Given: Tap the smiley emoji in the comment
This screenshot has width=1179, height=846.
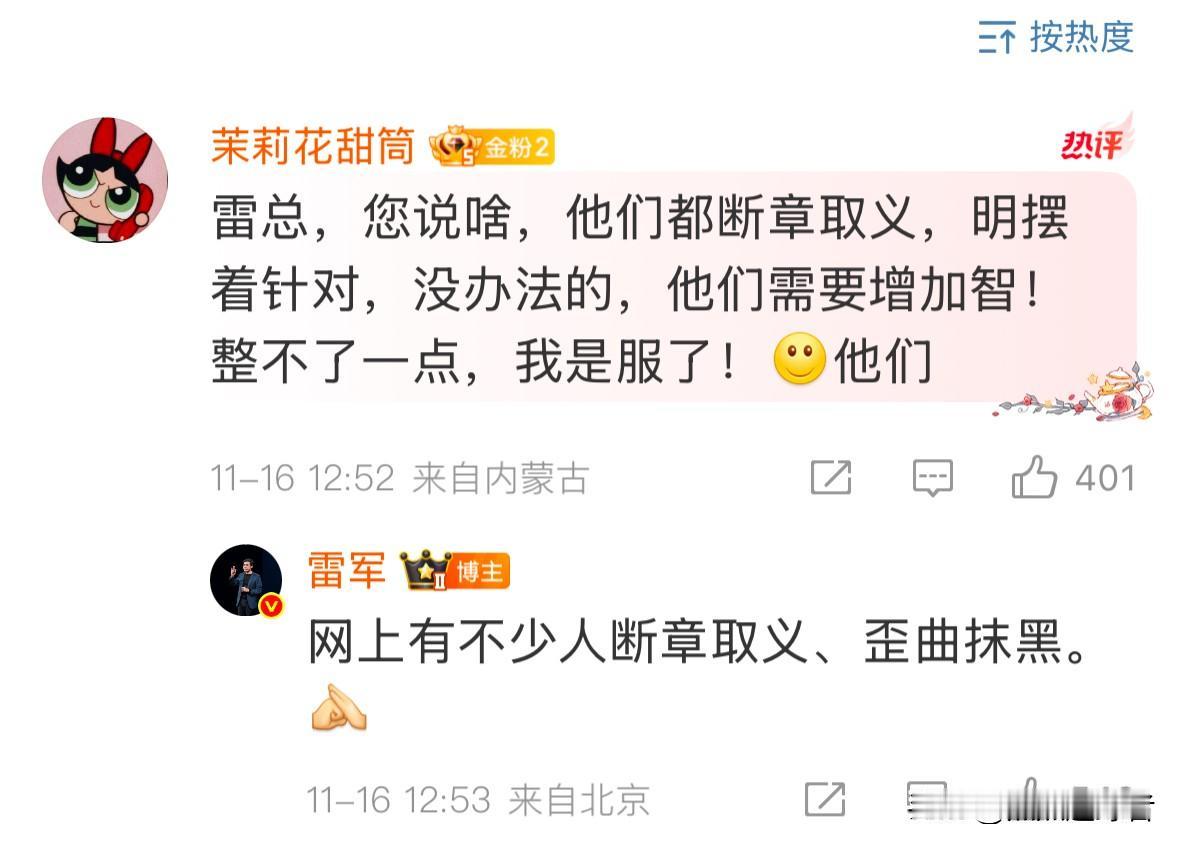Looking at the screenshot, I should [x=799, y=359].
